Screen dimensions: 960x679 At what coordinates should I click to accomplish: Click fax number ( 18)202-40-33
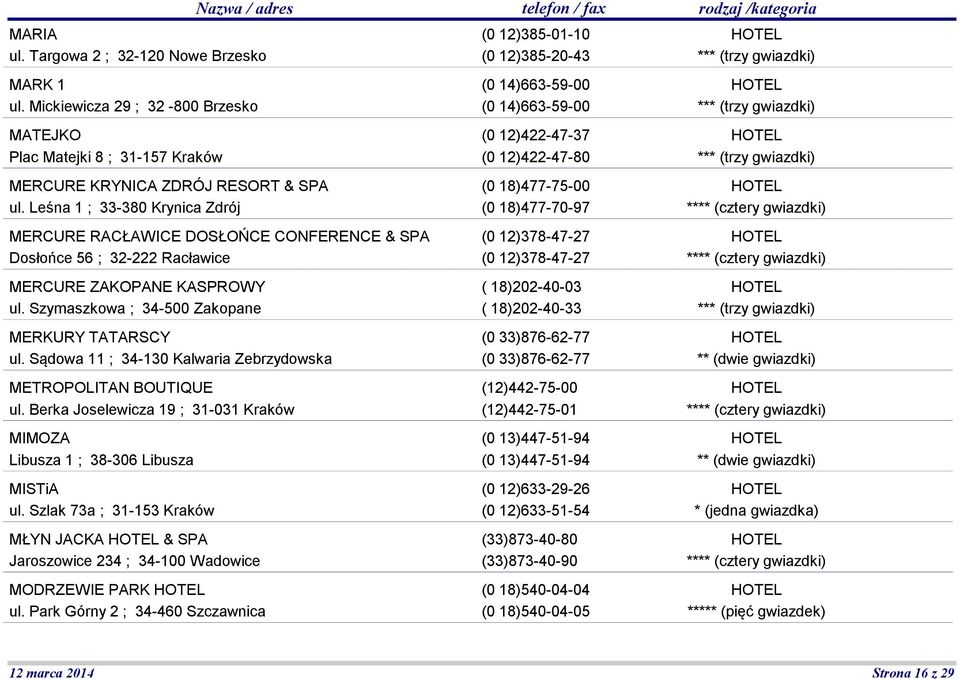point(531,309)
